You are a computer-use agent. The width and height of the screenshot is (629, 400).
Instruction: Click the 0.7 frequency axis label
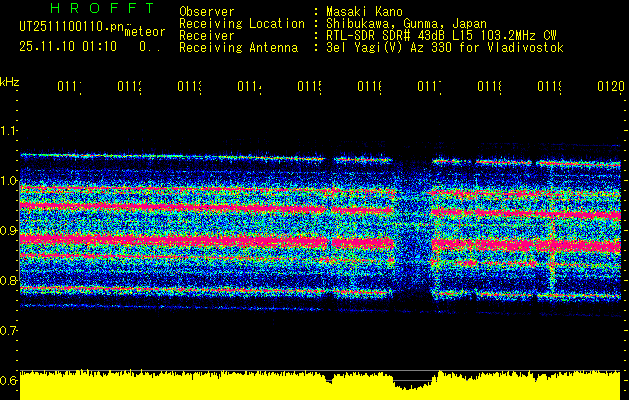[x=8, y=331]
